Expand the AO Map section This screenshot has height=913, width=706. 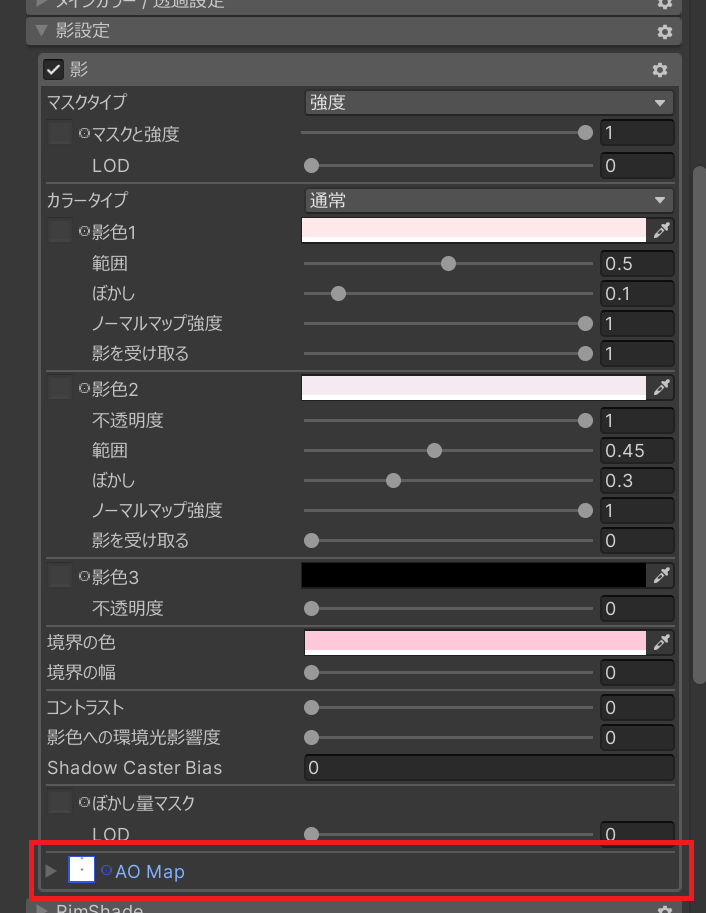pyautogui.click(x=50, y=870)
